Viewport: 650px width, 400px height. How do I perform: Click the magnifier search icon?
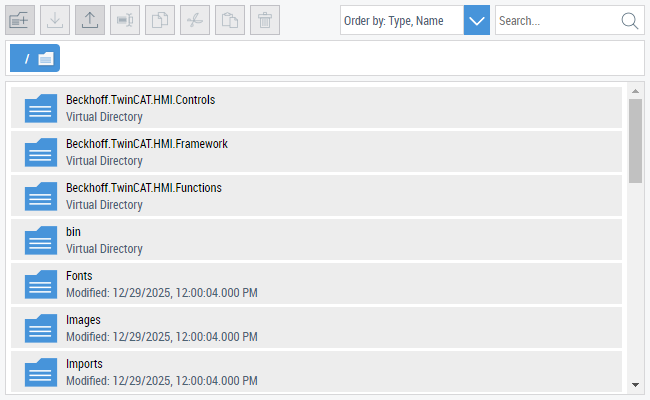pyautogui.click(x=630, y=20)
